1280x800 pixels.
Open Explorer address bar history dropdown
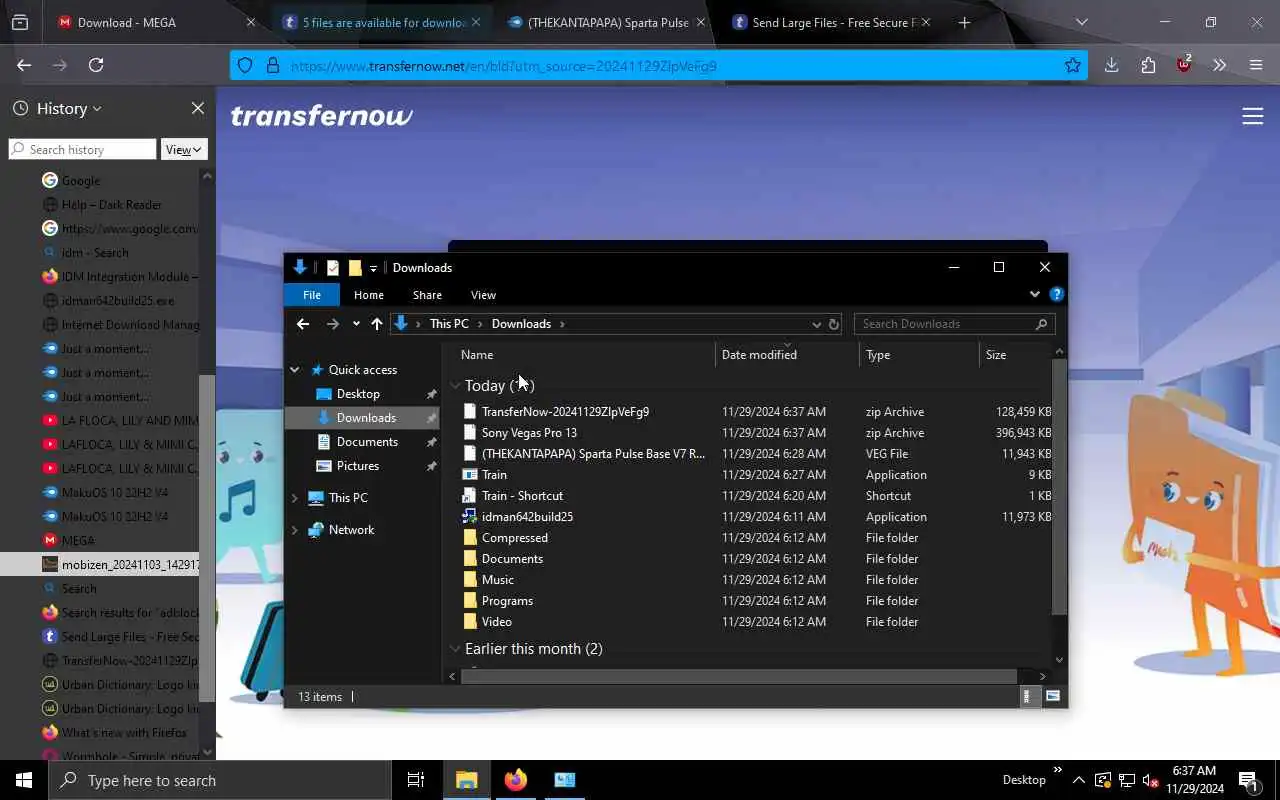817,324
